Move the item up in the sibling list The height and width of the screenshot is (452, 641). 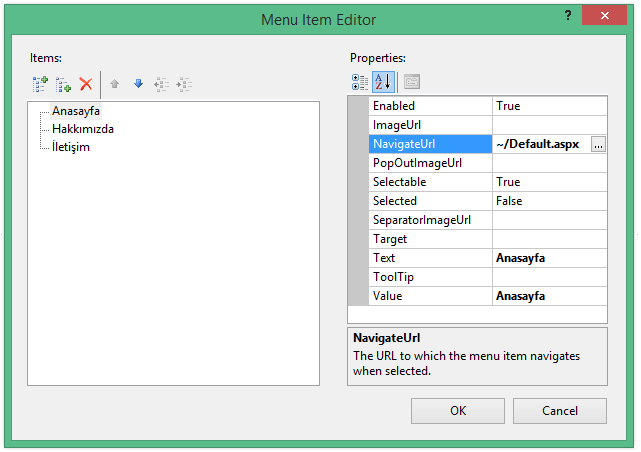click(x=114, y=84)
